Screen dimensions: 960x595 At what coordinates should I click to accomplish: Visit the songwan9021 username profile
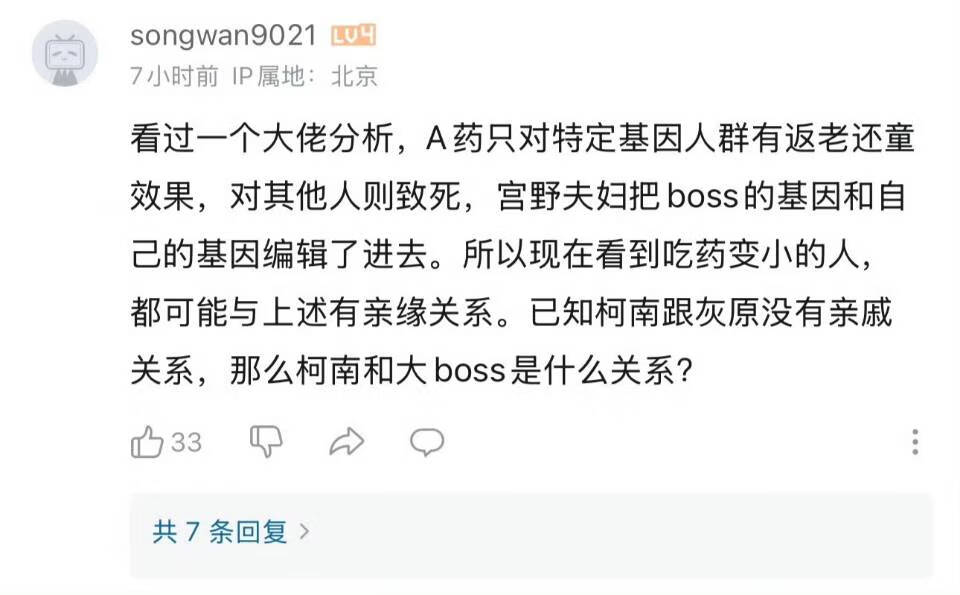(x=223, y=36)
